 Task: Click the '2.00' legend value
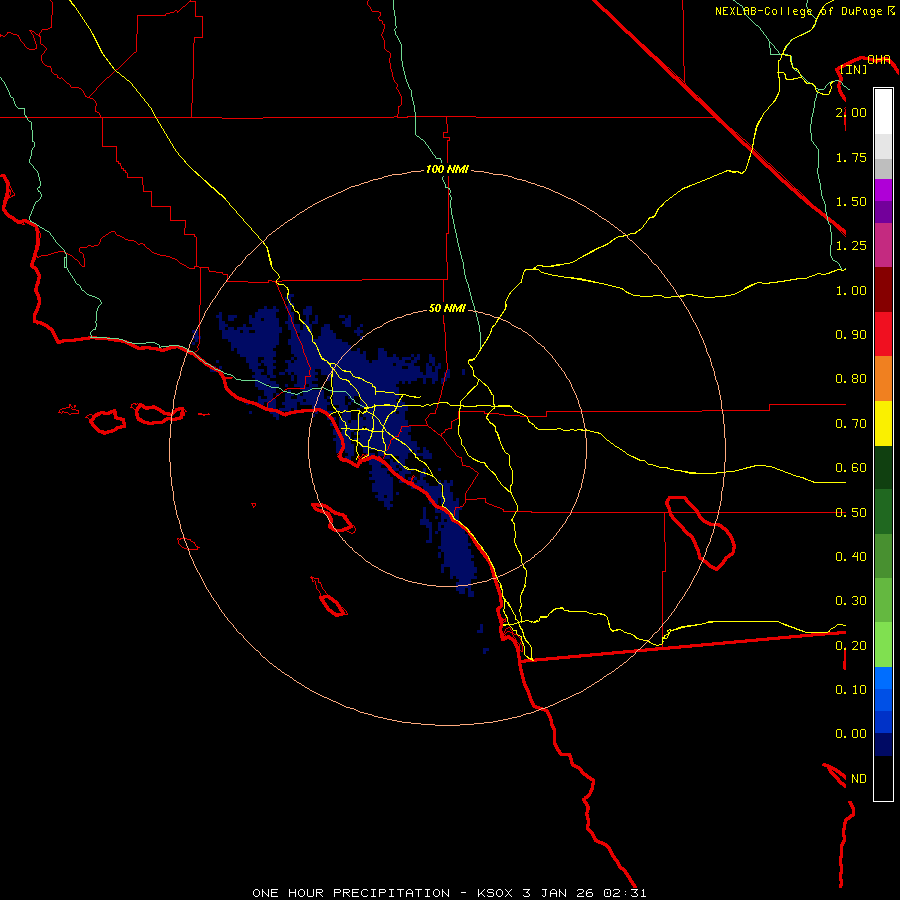[x=851, y=112]
